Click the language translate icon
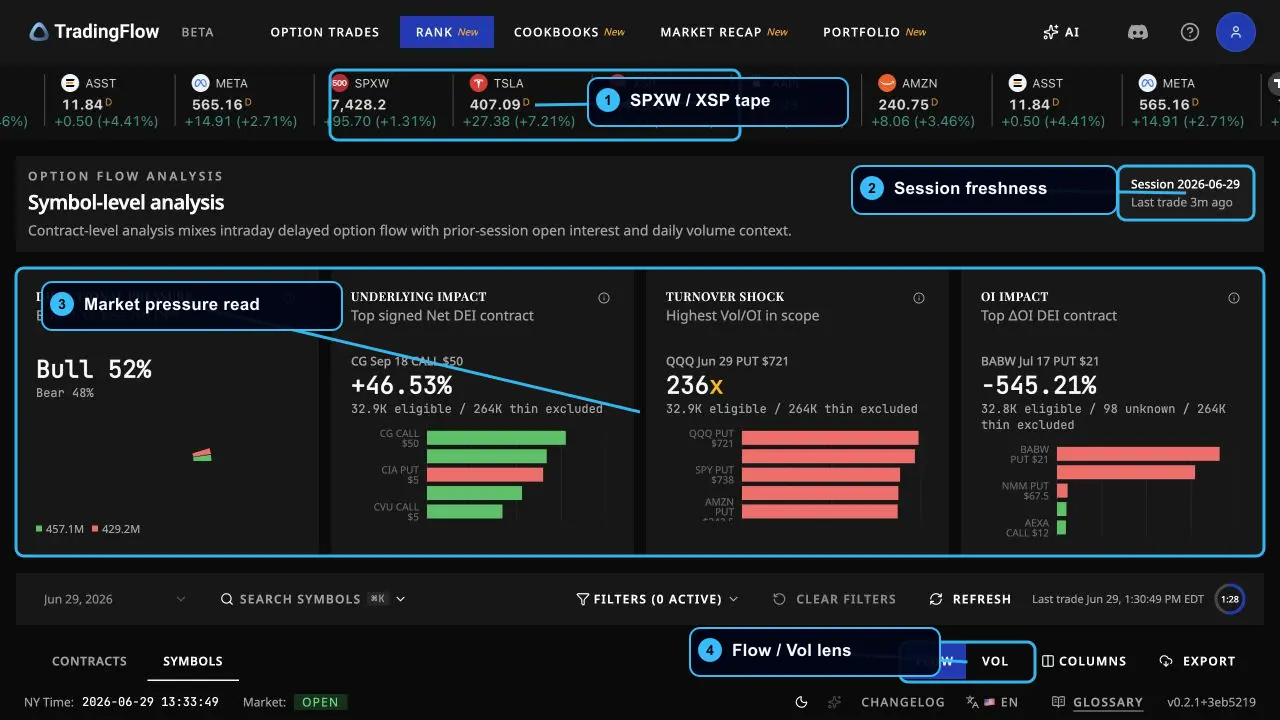Viewport: 1280px width, 720px height. (972, 702)
